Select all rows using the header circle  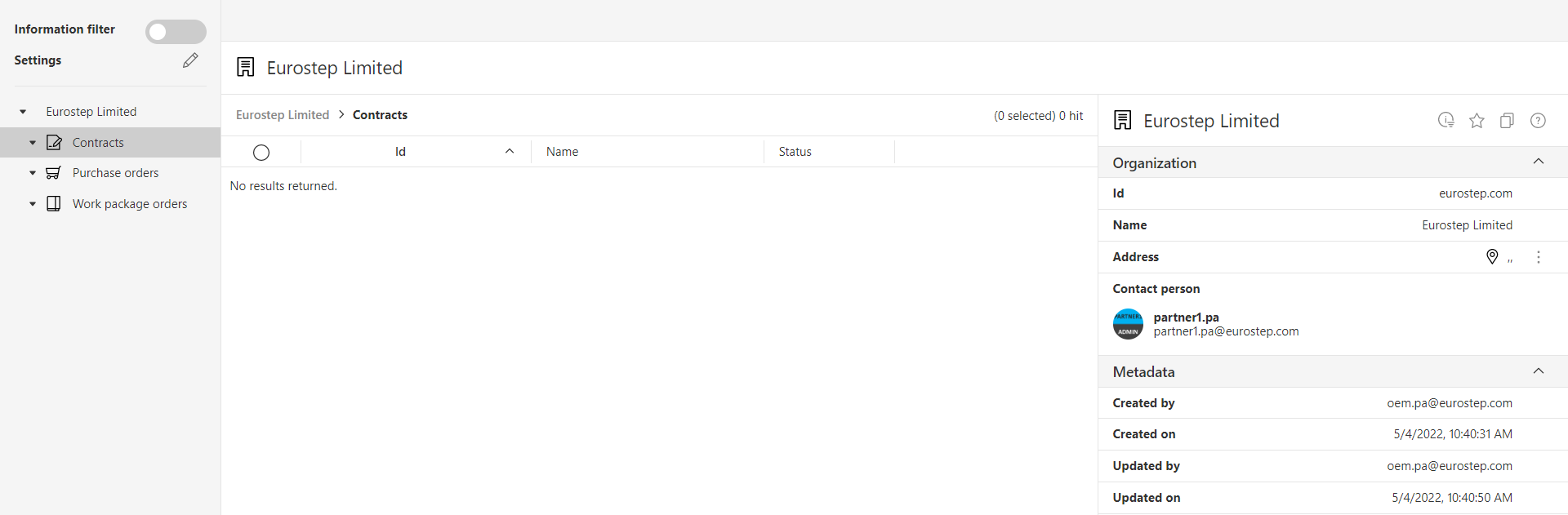click(261, 153)
